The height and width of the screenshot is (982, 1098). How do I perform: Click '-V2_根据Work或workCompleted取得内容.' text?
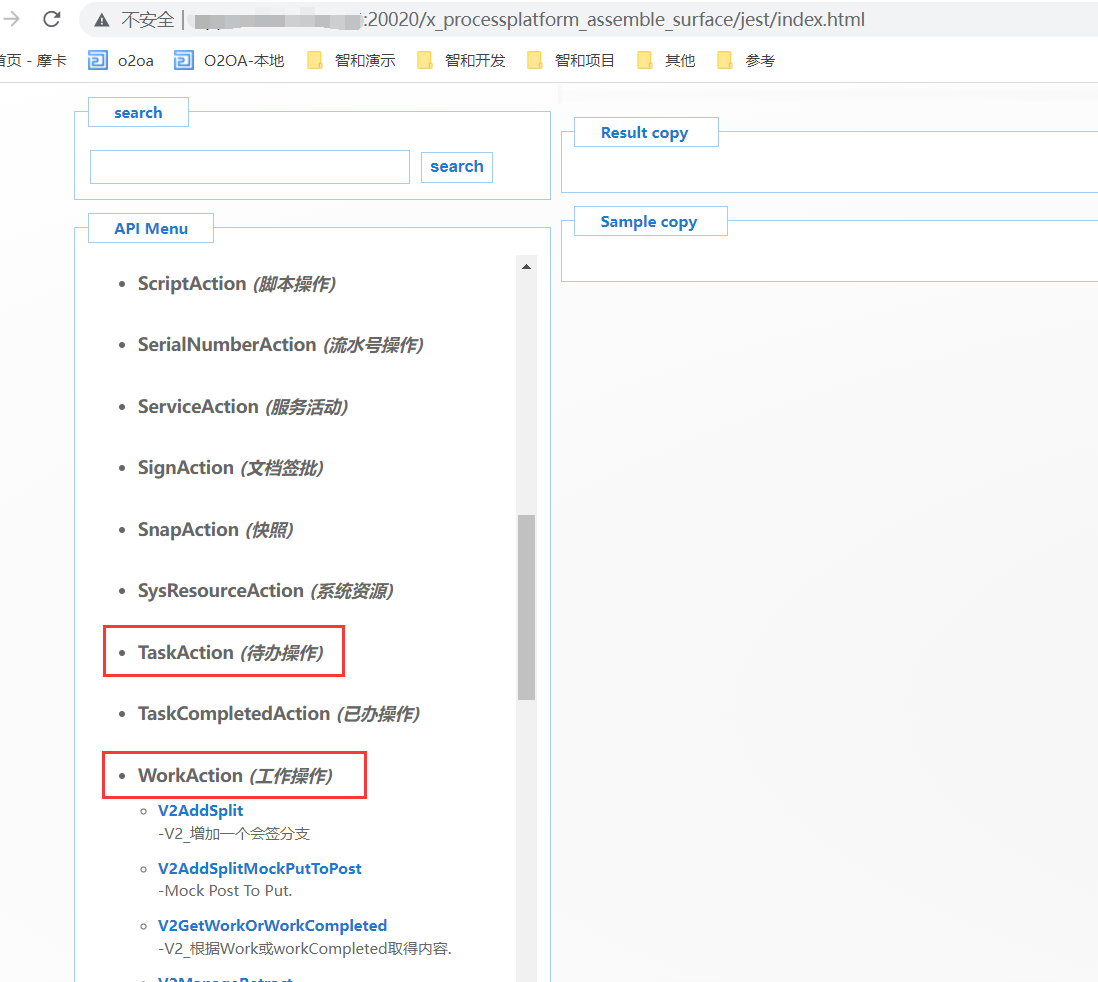pyautogui.click(x=305, y=948)
